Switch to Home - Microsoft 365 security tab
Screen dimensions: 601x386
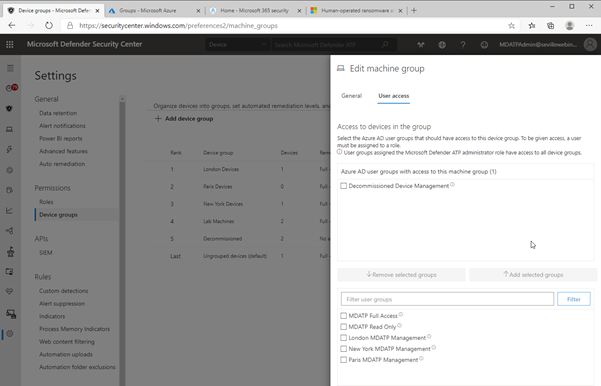point(255,11)
